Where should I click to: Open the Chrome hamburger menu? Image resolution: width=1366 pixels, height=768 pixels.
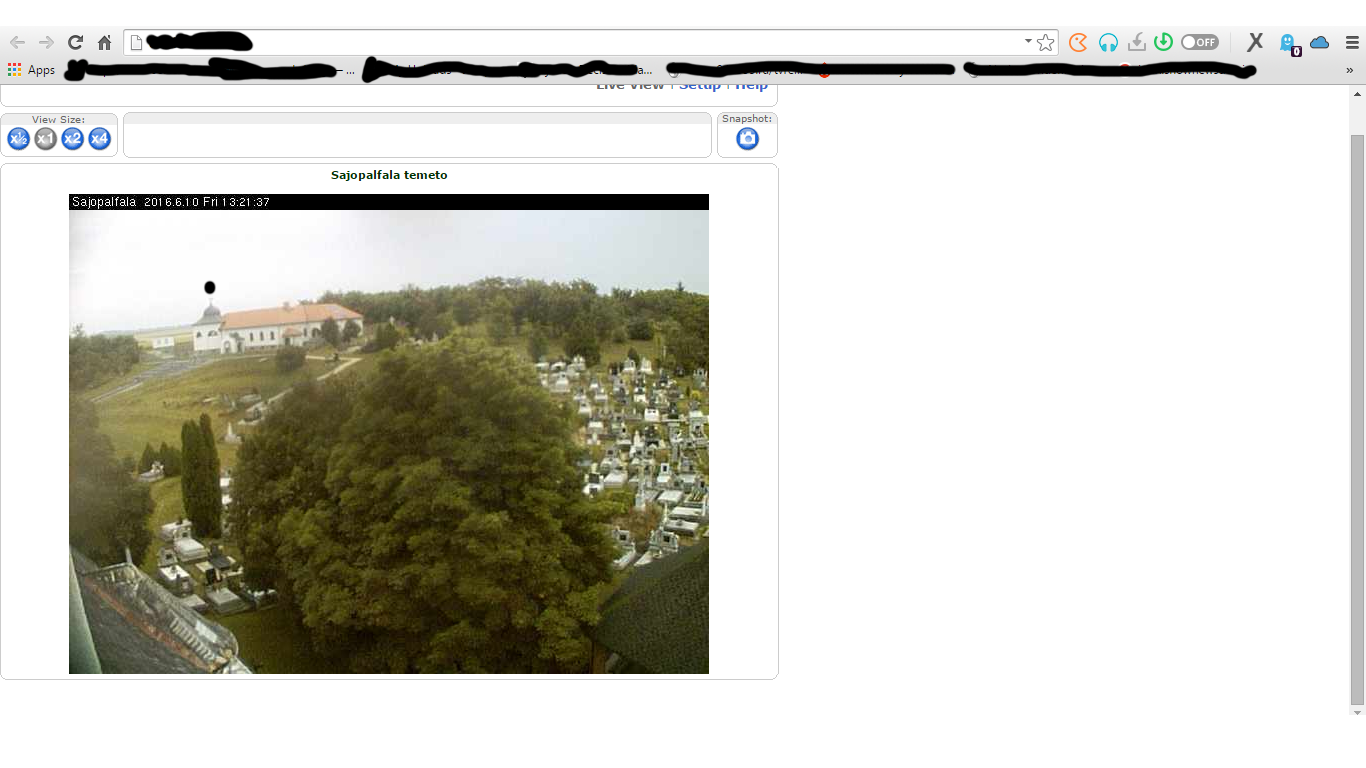coord(1352,42)
